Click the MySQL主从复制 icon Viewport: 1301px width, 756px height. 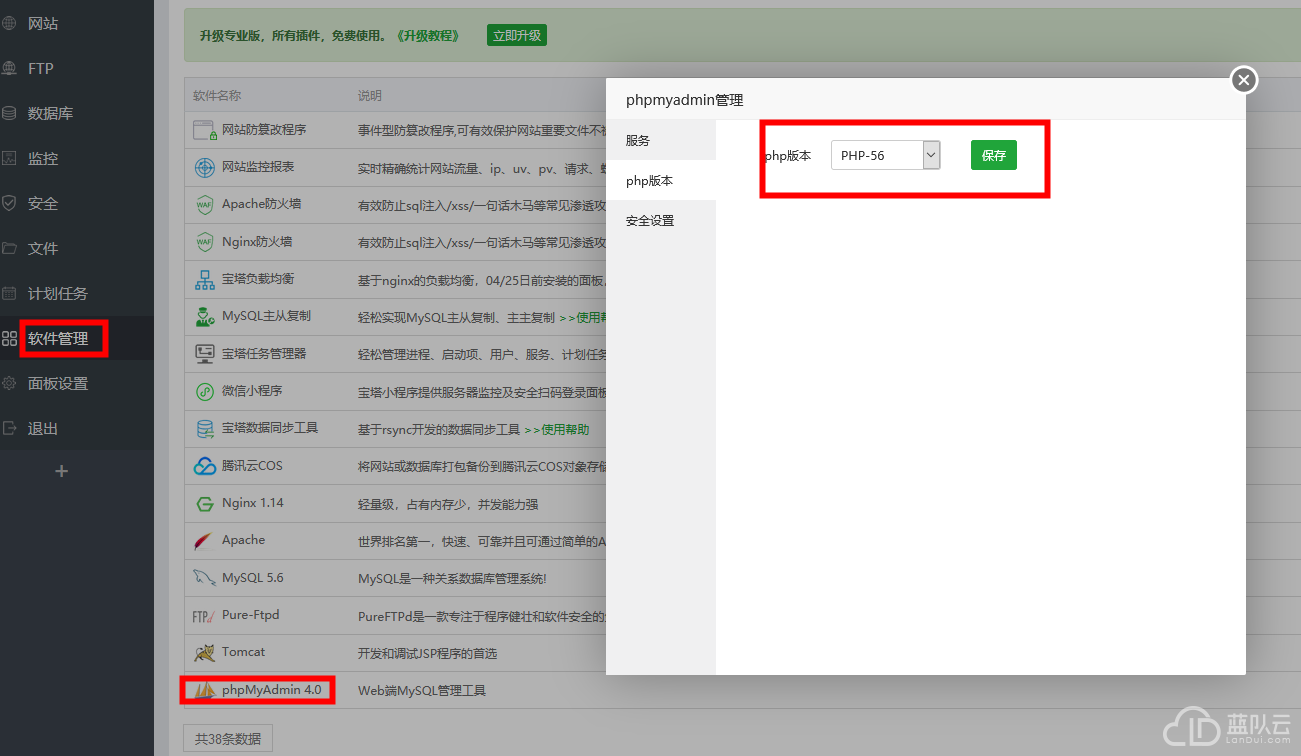[x=205, y=317]
